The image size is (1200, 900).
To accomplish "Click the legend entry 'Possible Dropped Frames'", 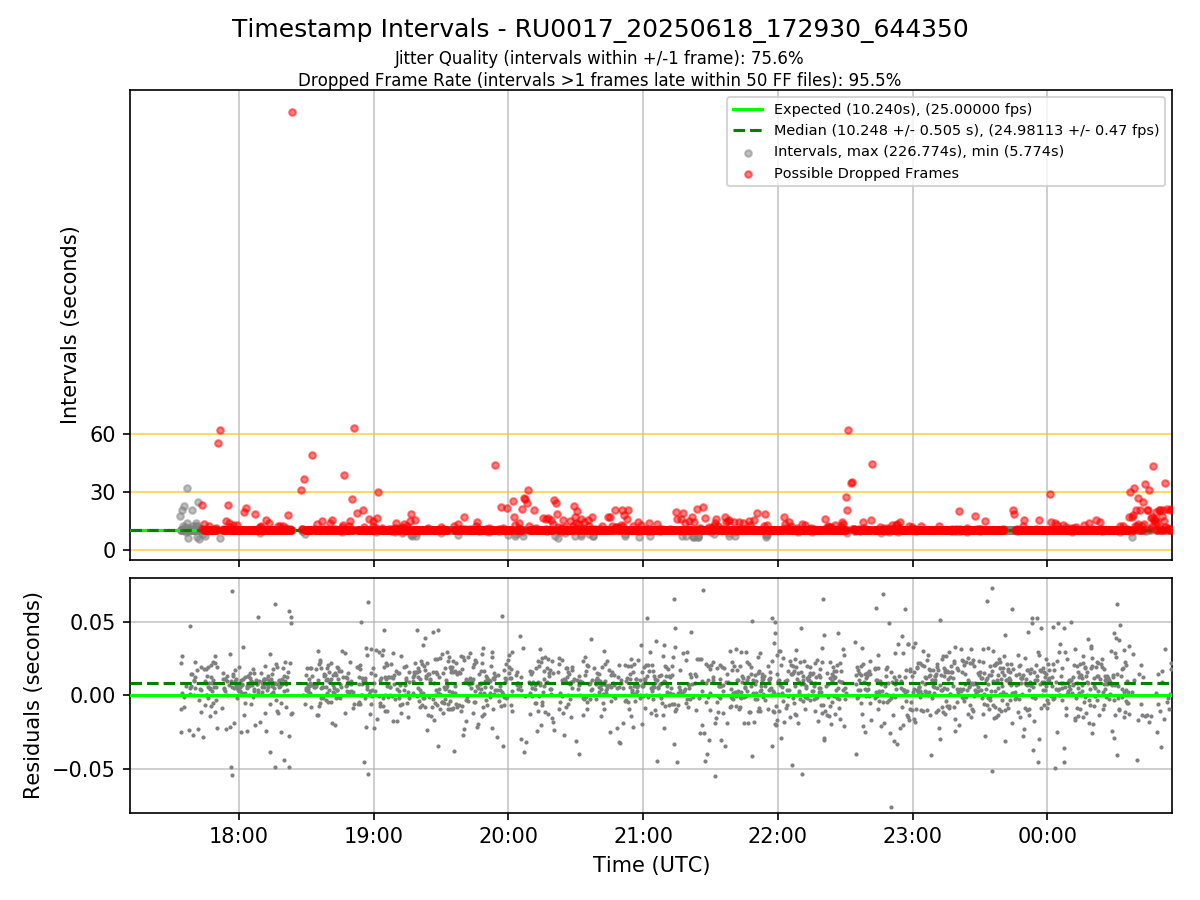I will click(866, 173).
